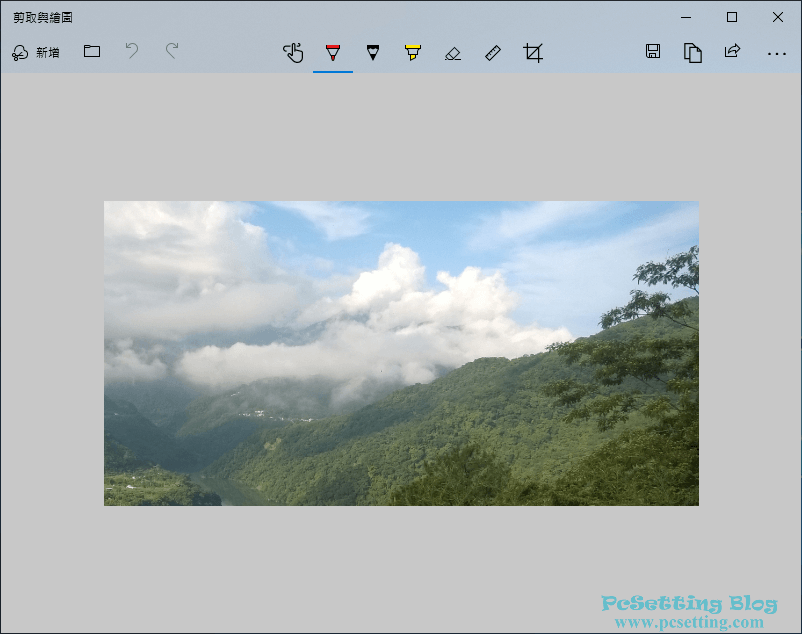This screenshot has width=802, height=634.
Task: Close the 剪取與繪圖 window
Action: [x=778, y=17]
